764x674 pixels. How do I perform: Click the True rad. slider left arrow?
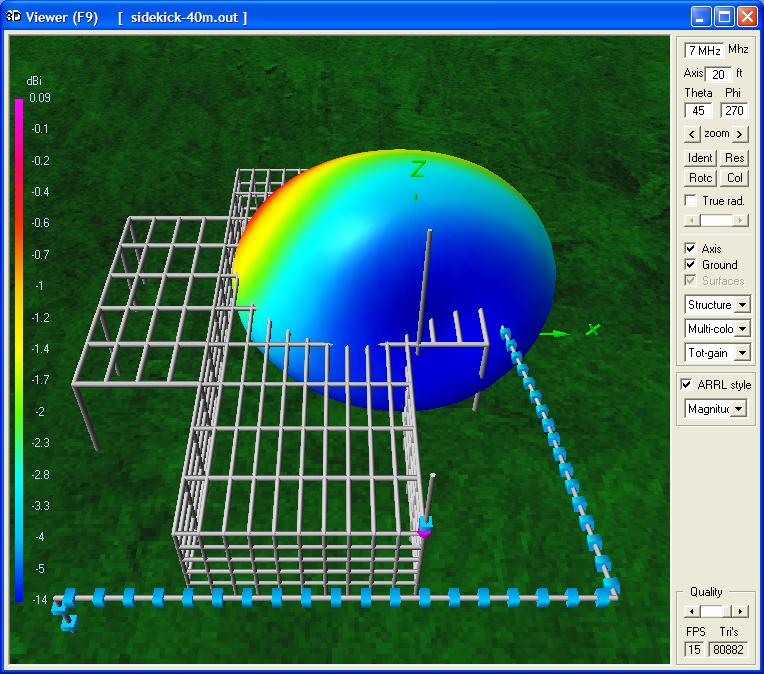(690, 221)
